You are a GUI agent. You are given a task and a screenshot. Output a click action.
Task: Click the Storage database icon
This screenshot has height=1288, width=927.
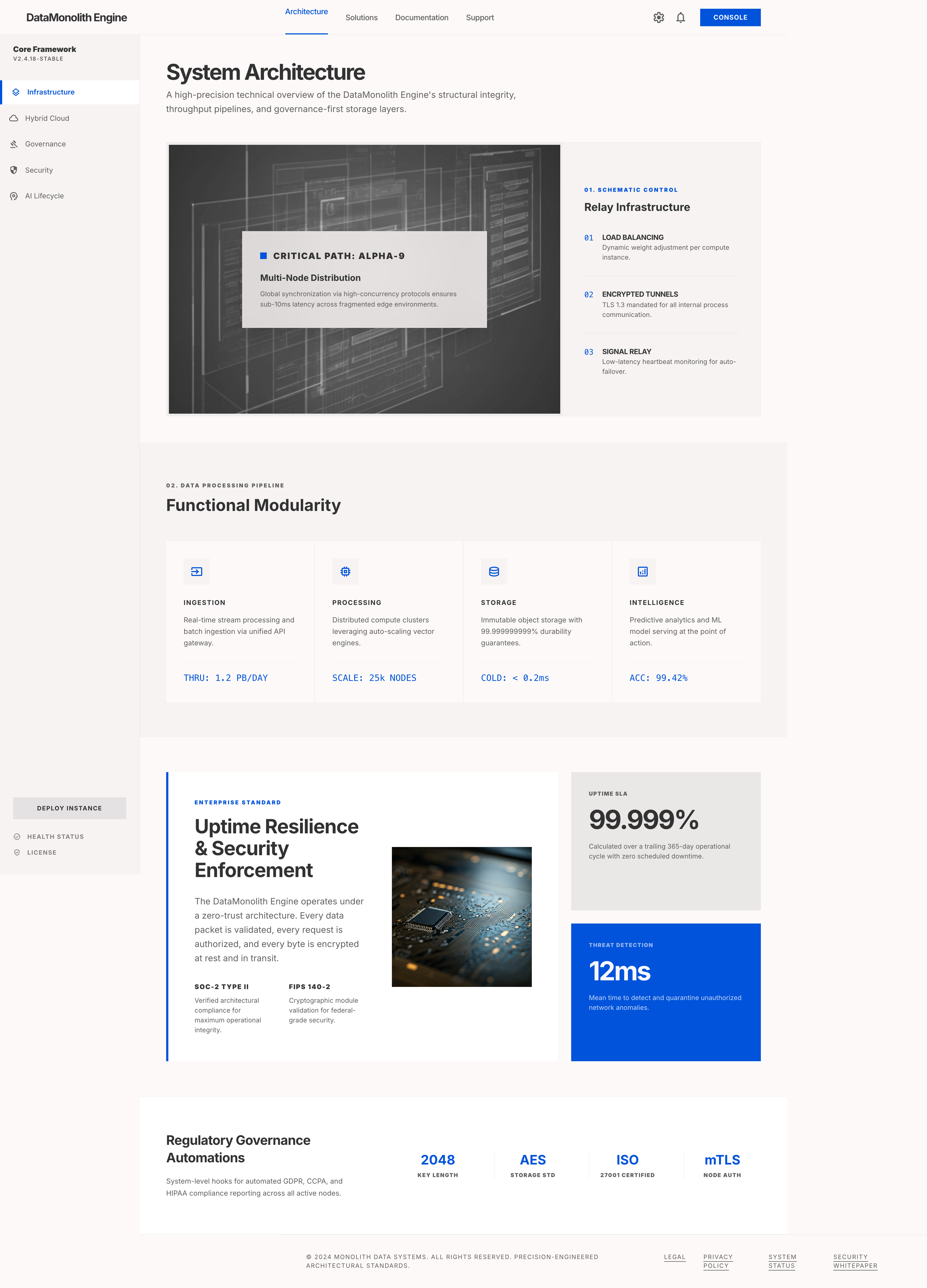tap(494, 571)
